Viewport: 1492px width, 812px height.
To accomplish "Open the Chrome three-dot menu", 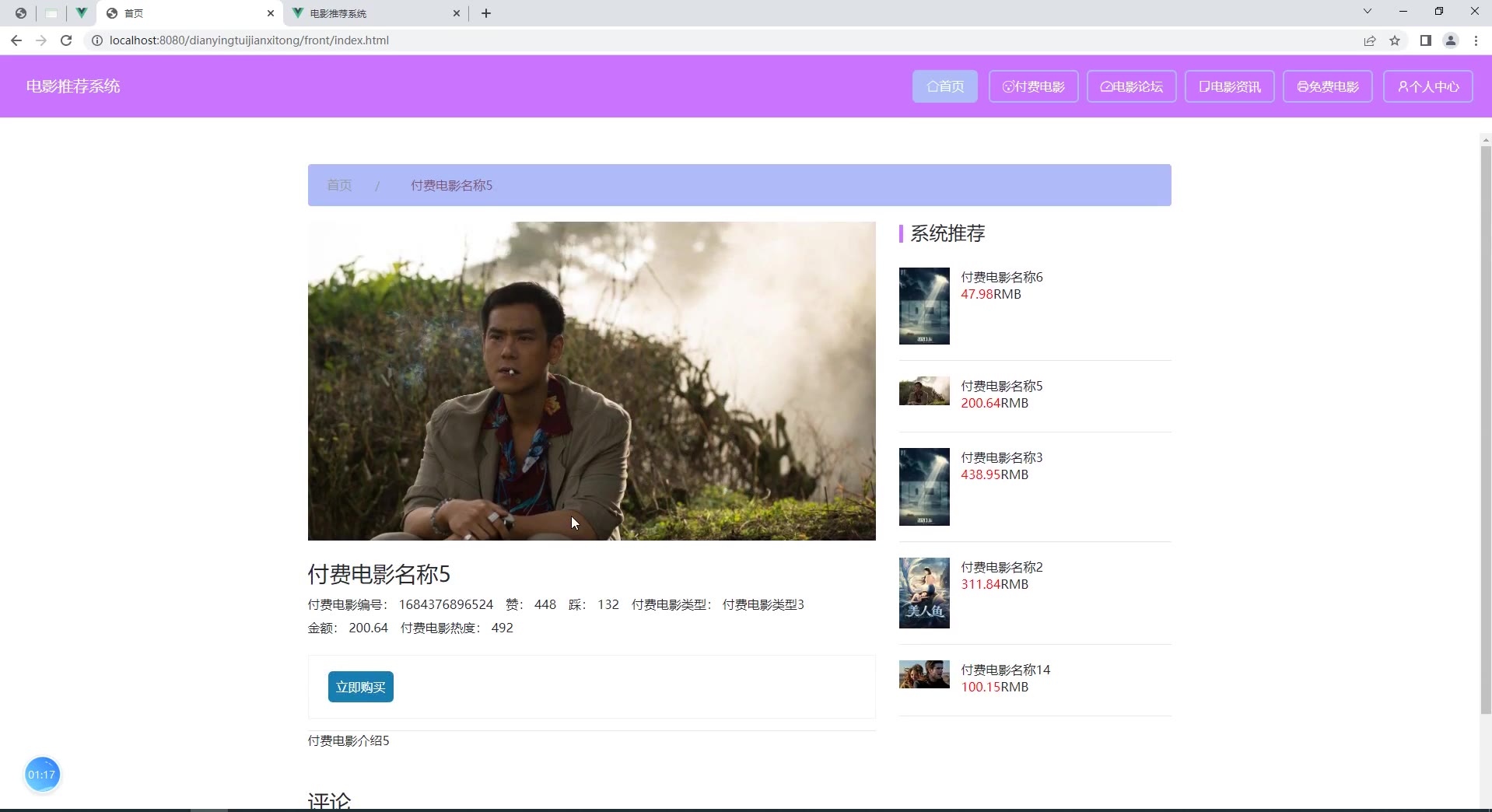I will (1476, 40).
